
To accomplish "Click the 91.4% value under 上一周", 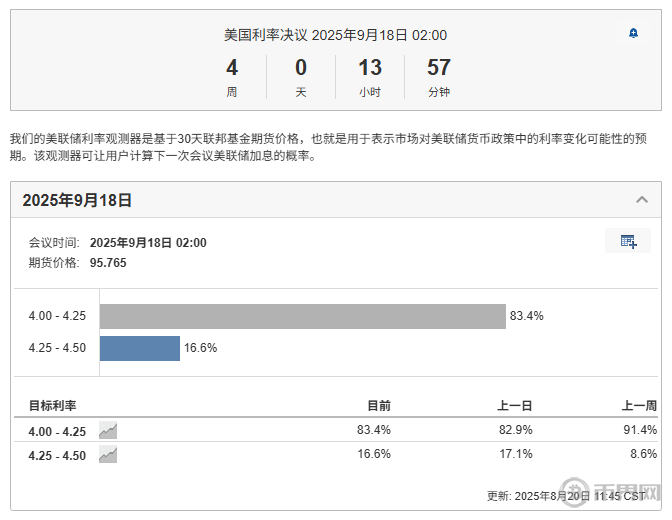I will (640, 430).
